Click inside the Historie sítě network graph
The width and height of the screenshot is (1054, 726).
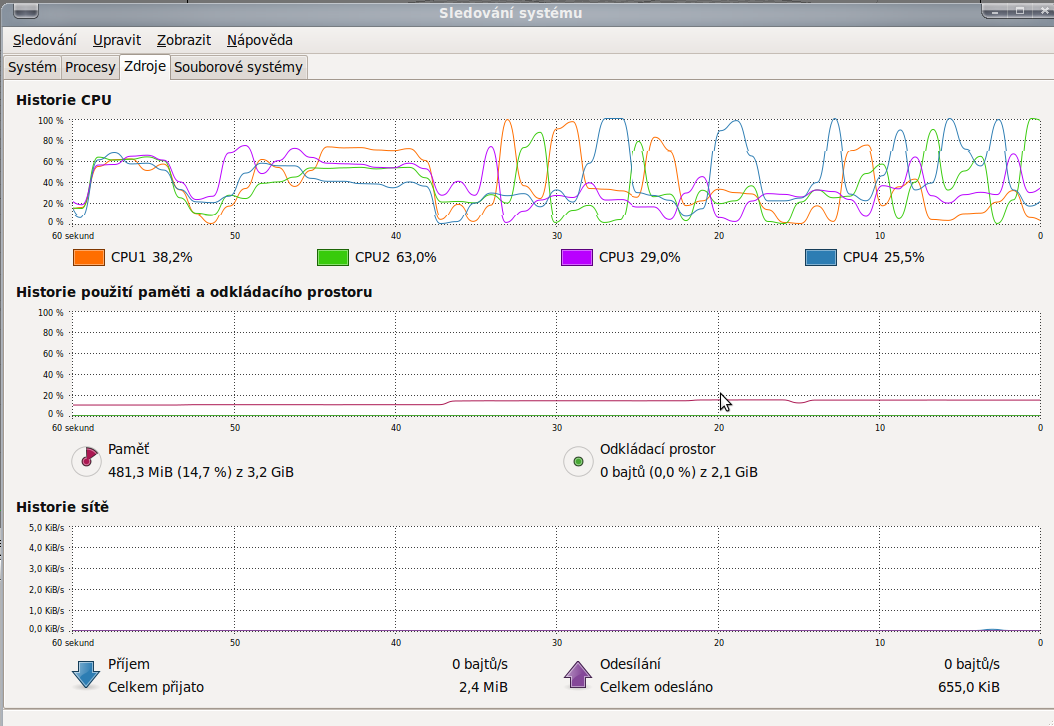(x=556, y=580)
